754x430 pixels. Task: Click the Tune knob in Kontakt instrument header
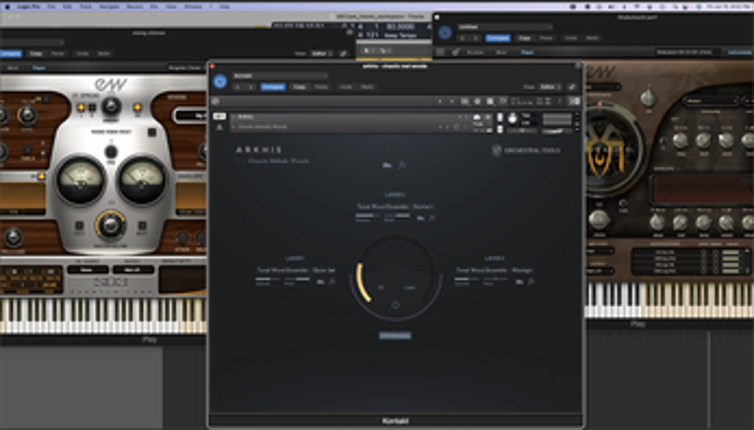pyautogui.click(x=513, y=118)
